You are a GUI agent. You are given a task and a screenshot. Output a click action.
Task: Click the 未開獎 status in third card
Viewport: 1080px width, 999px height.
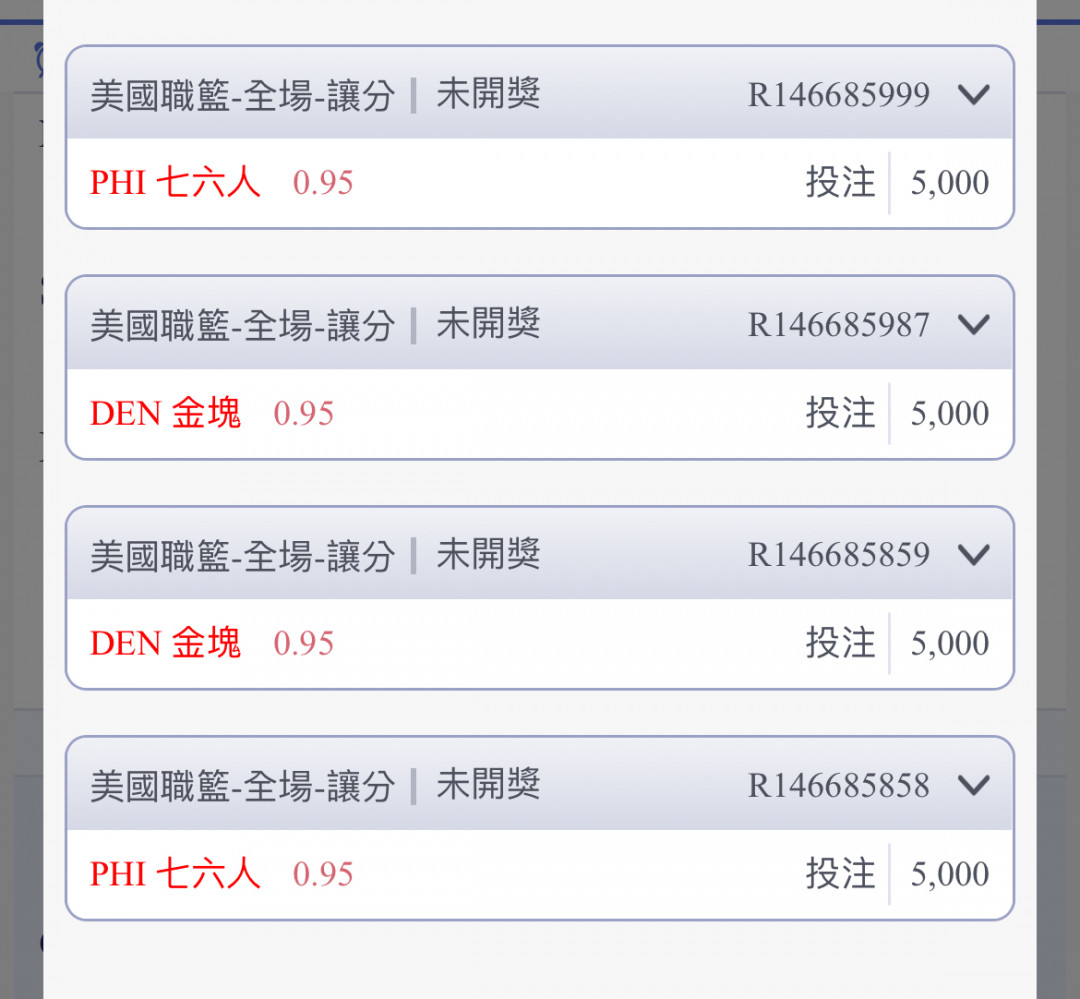(488, 555)
